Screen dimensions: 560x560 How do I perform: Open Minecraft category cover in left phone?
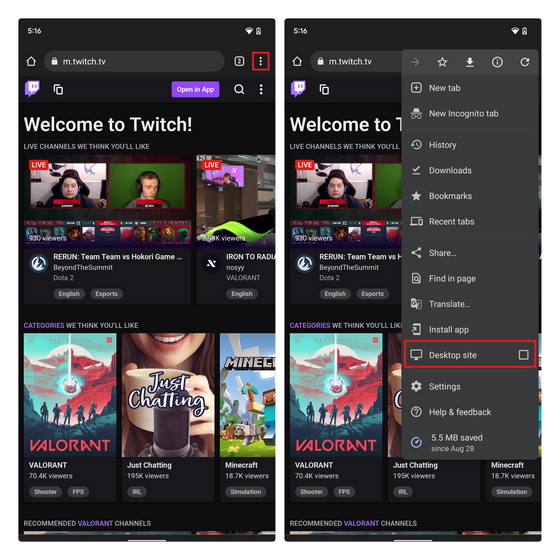(x=248, y=395)
